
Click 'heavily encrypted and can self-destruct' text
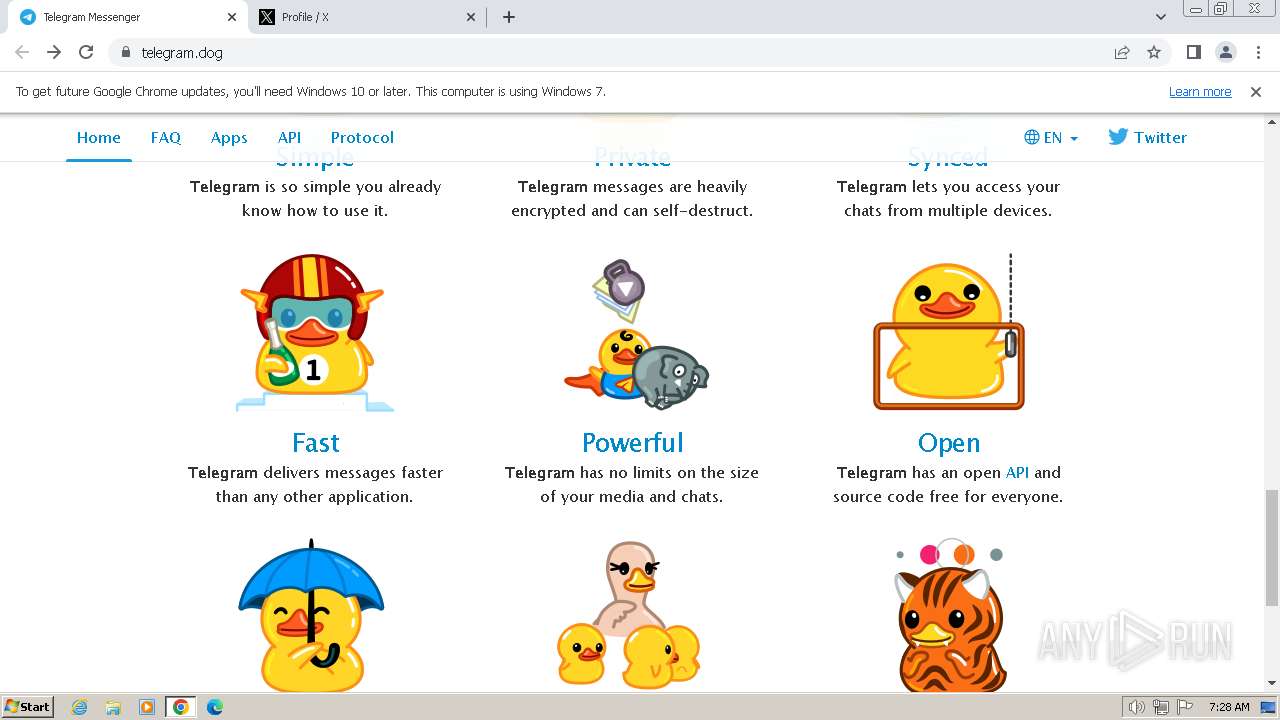(632, 198)
